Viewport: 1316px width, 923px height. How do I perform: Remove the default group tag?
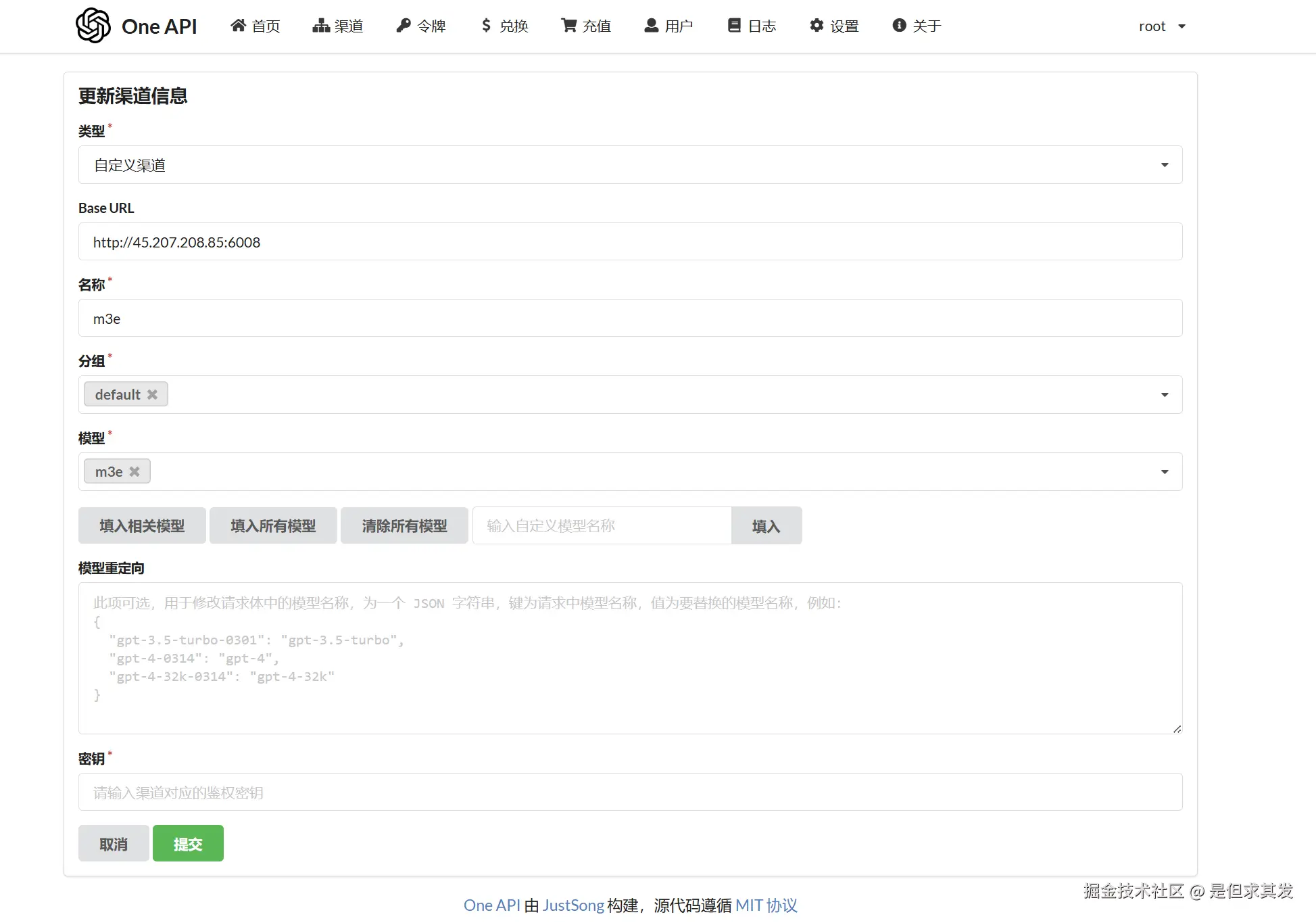(153, 394)
